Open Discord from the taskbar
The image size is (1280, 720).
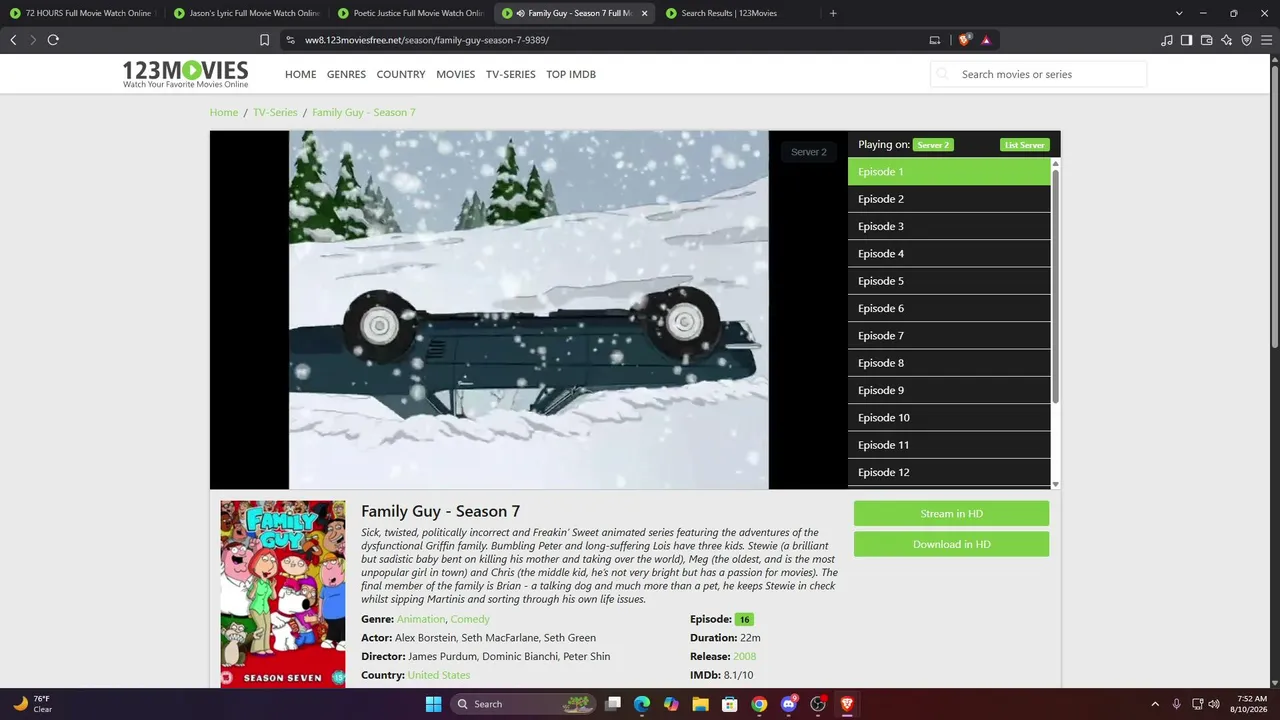click(x=789, y=704)
